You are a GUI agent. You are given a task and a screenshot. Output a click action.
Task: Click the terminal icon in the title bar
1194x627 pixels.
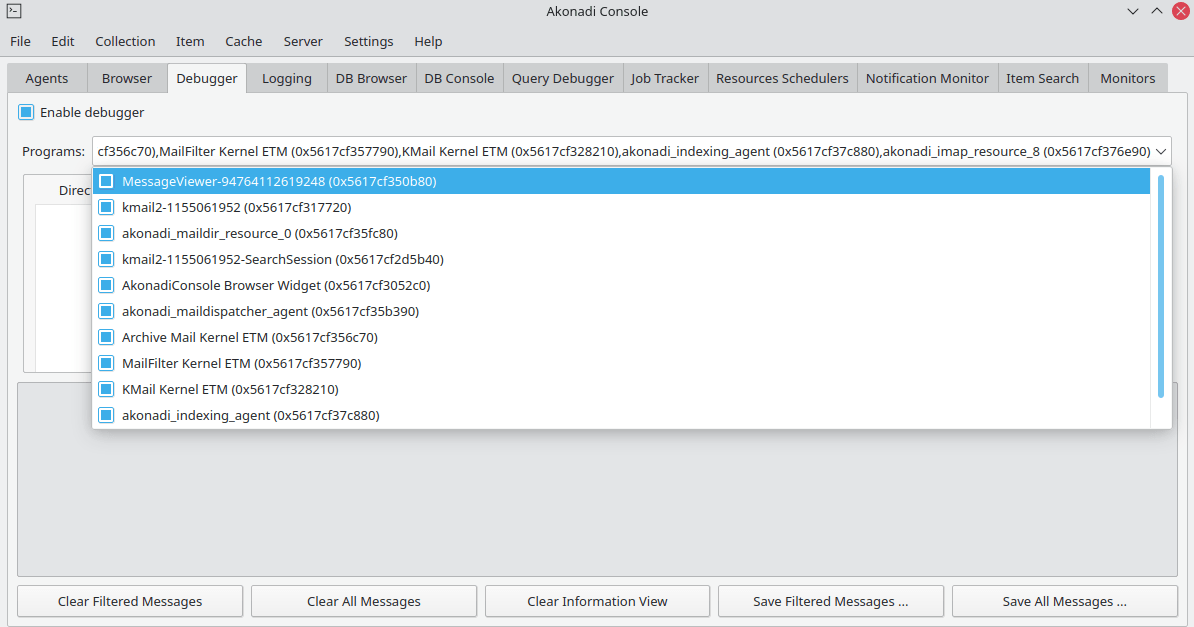point(14,12)
